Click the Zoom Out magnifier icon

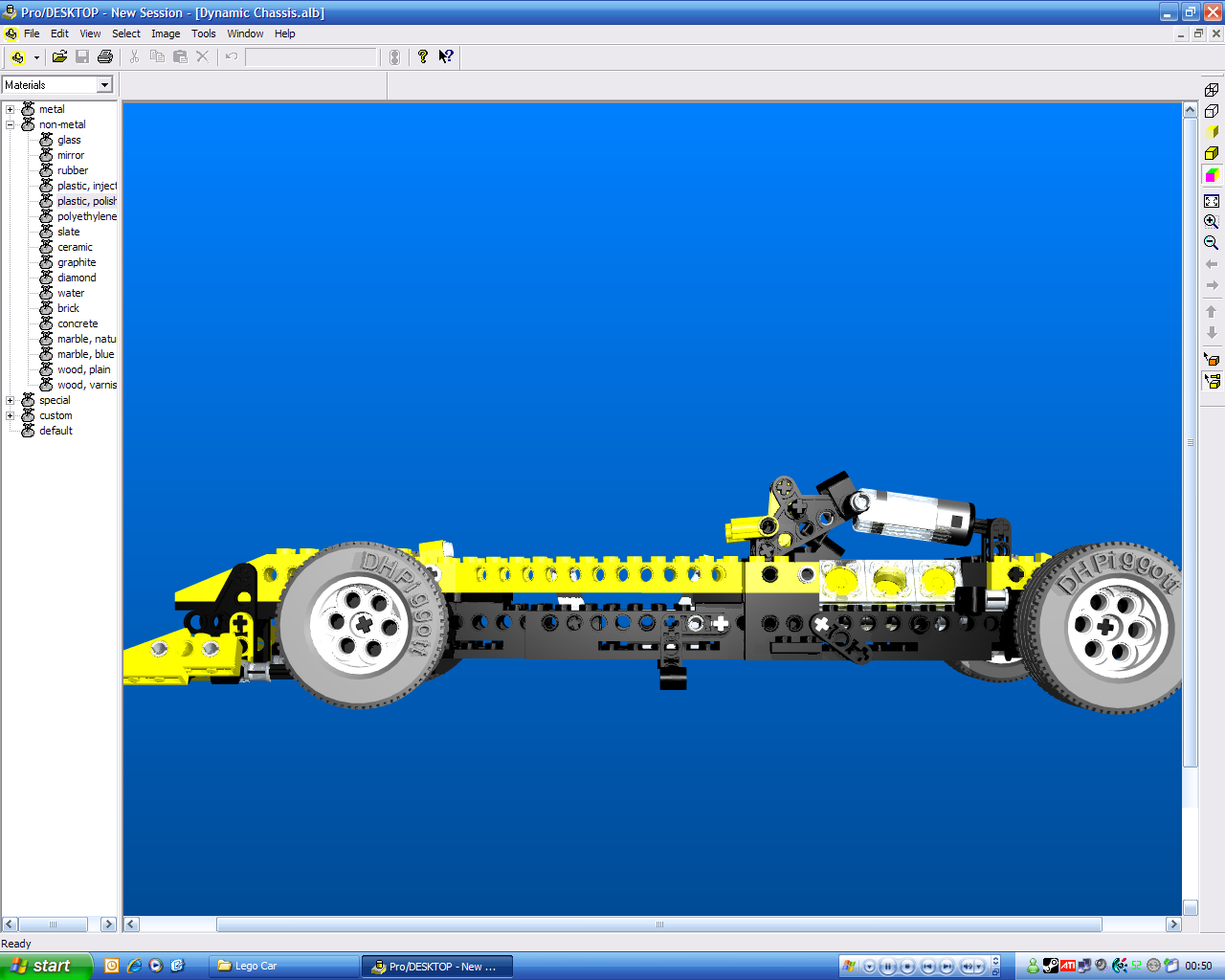coord(1212,243)
